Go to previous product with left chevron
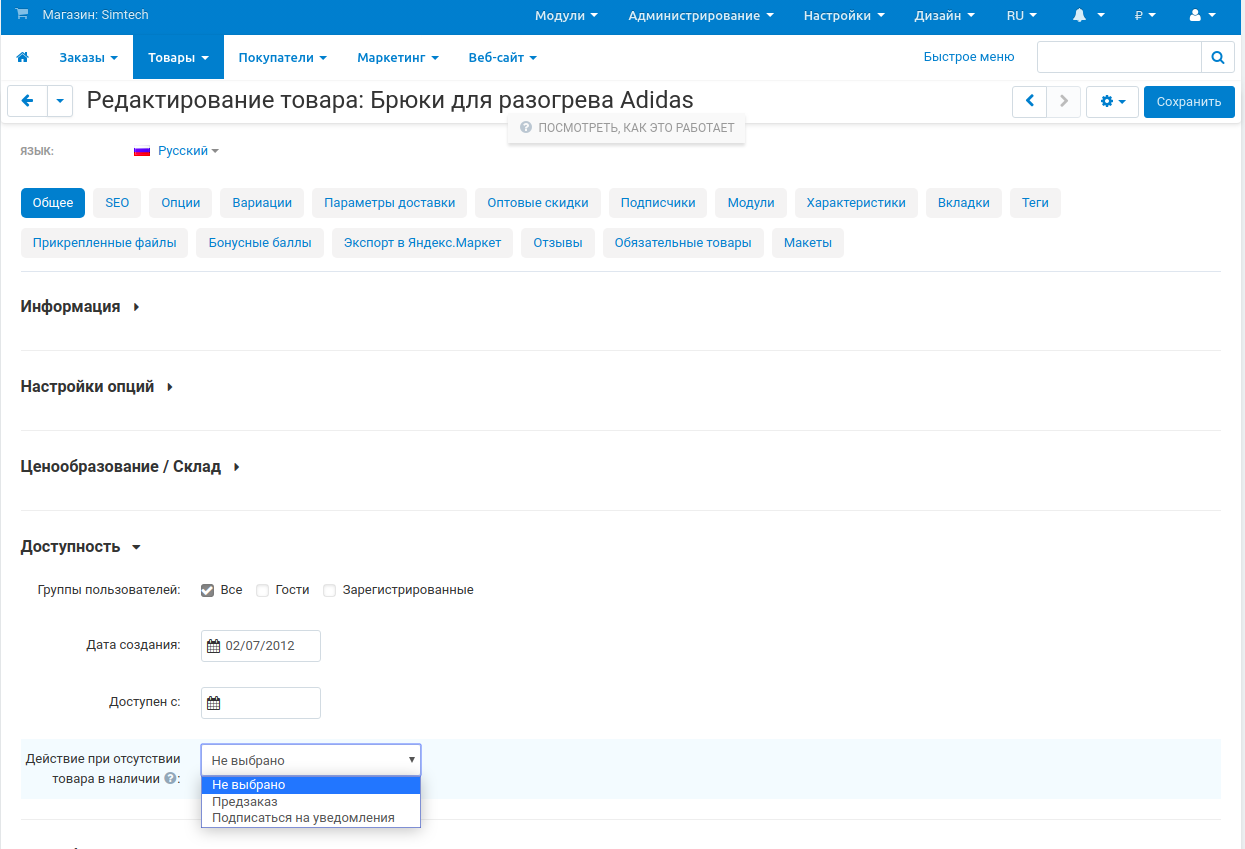1245x849 pixels. [1029, 101]
